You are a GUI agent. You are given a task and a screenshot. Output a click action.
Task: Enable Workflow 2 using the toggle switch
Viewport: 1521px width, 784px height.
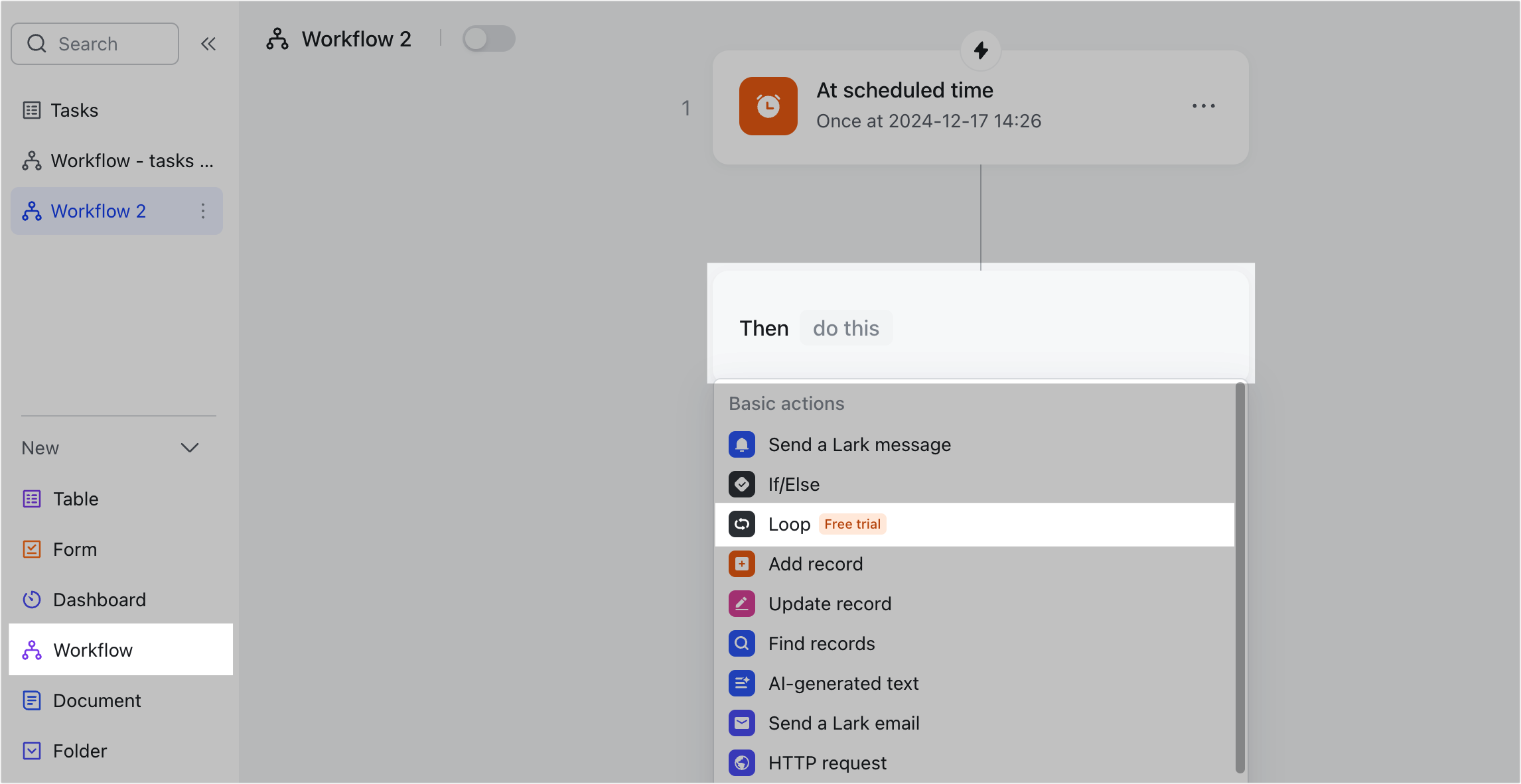tap(488, 38)
